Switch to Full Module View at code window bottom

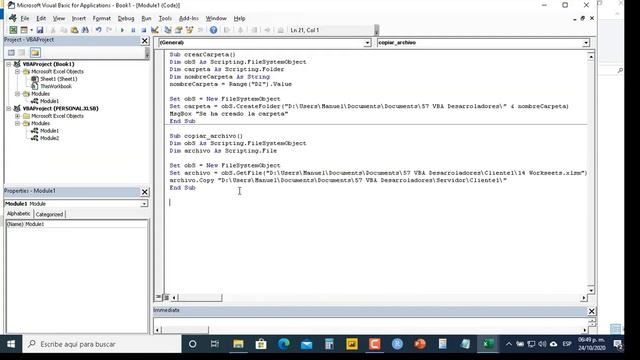[166, 297]
